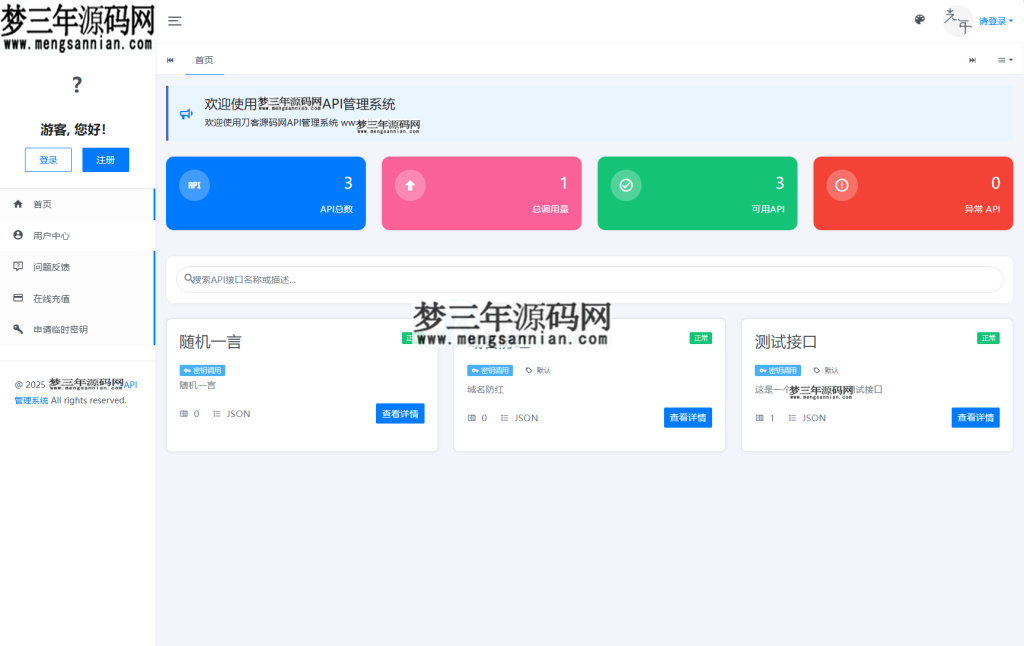This screenshot has width=1024, height=646.
Task: Click the 随机一言 card title
Action: (x=211, y=342)
